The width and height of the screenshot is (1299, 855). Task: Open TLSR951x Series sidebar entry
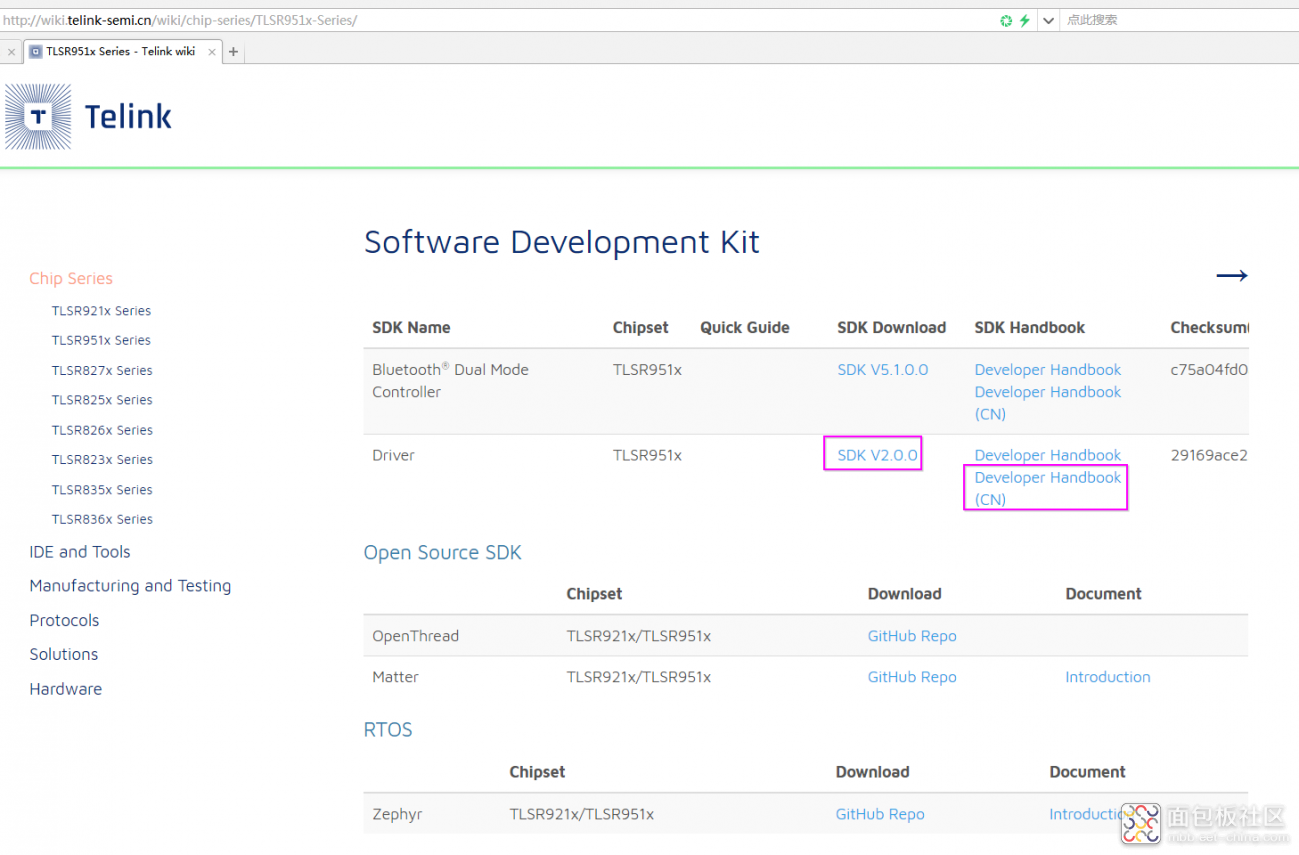pos(101,340)
